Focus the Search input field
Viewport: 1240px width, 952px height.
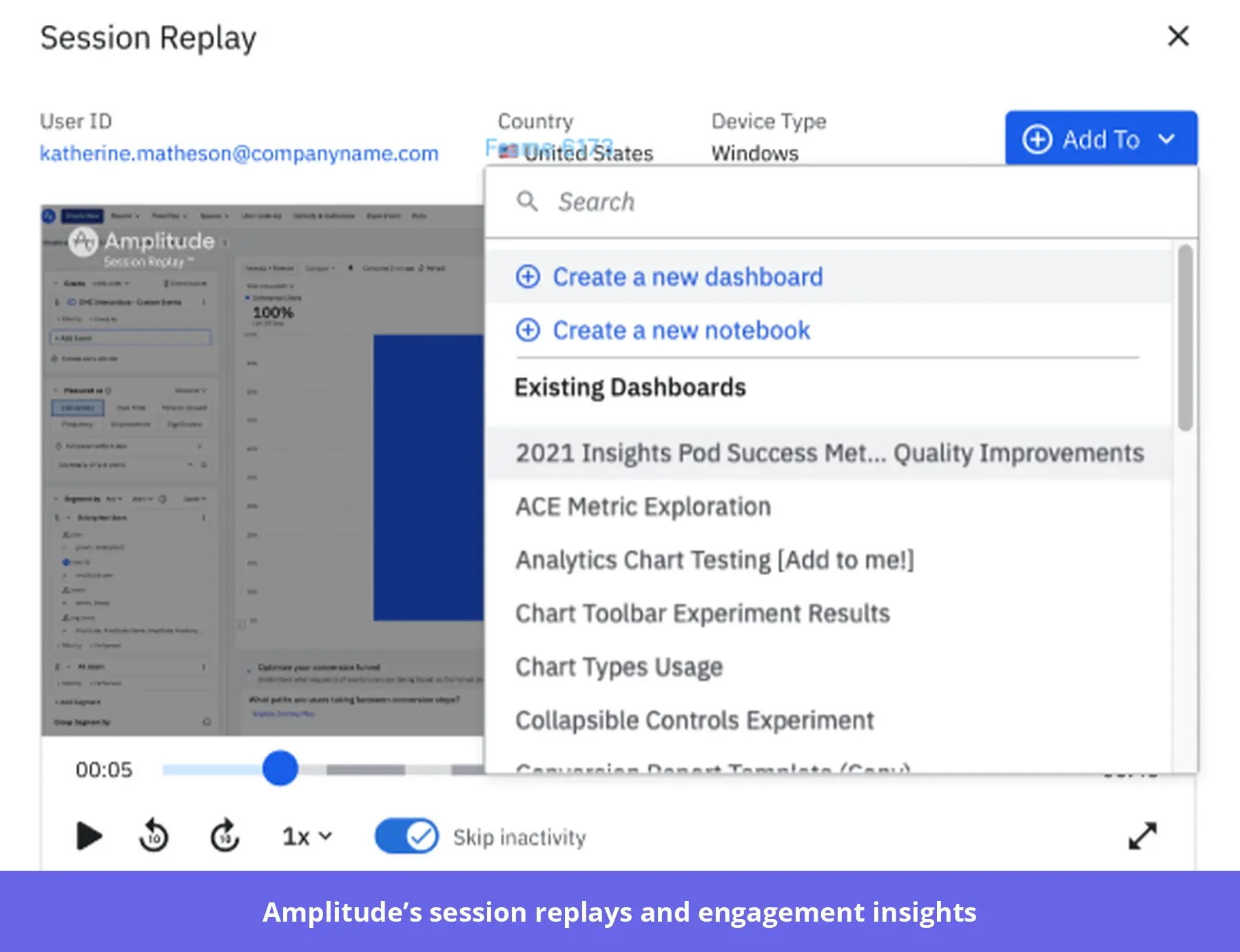point(840,202)
